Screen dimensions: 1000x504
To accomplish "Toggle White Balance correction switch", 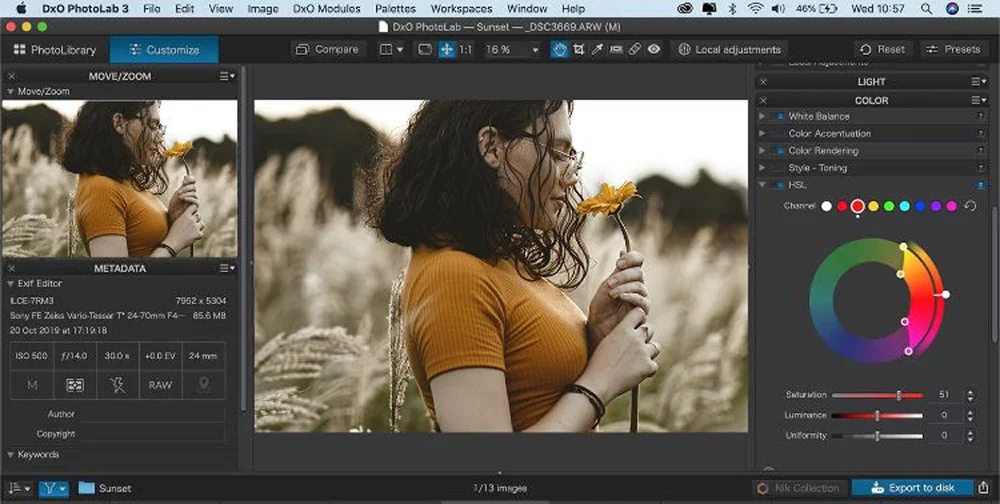I will coord(779,116).
